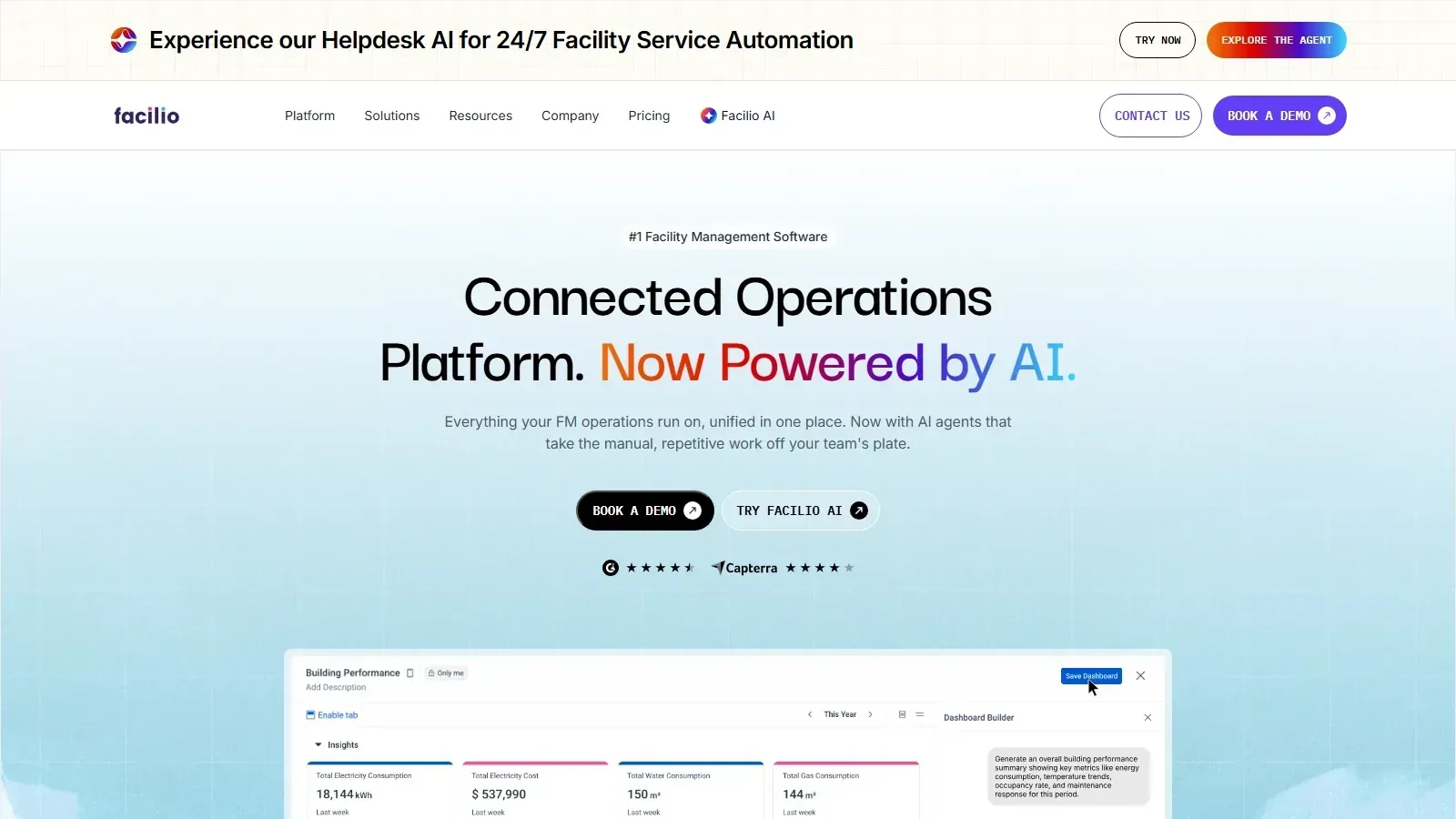
Task: Select the Total Electricity Cost card
Action: (x=535, y=790)
